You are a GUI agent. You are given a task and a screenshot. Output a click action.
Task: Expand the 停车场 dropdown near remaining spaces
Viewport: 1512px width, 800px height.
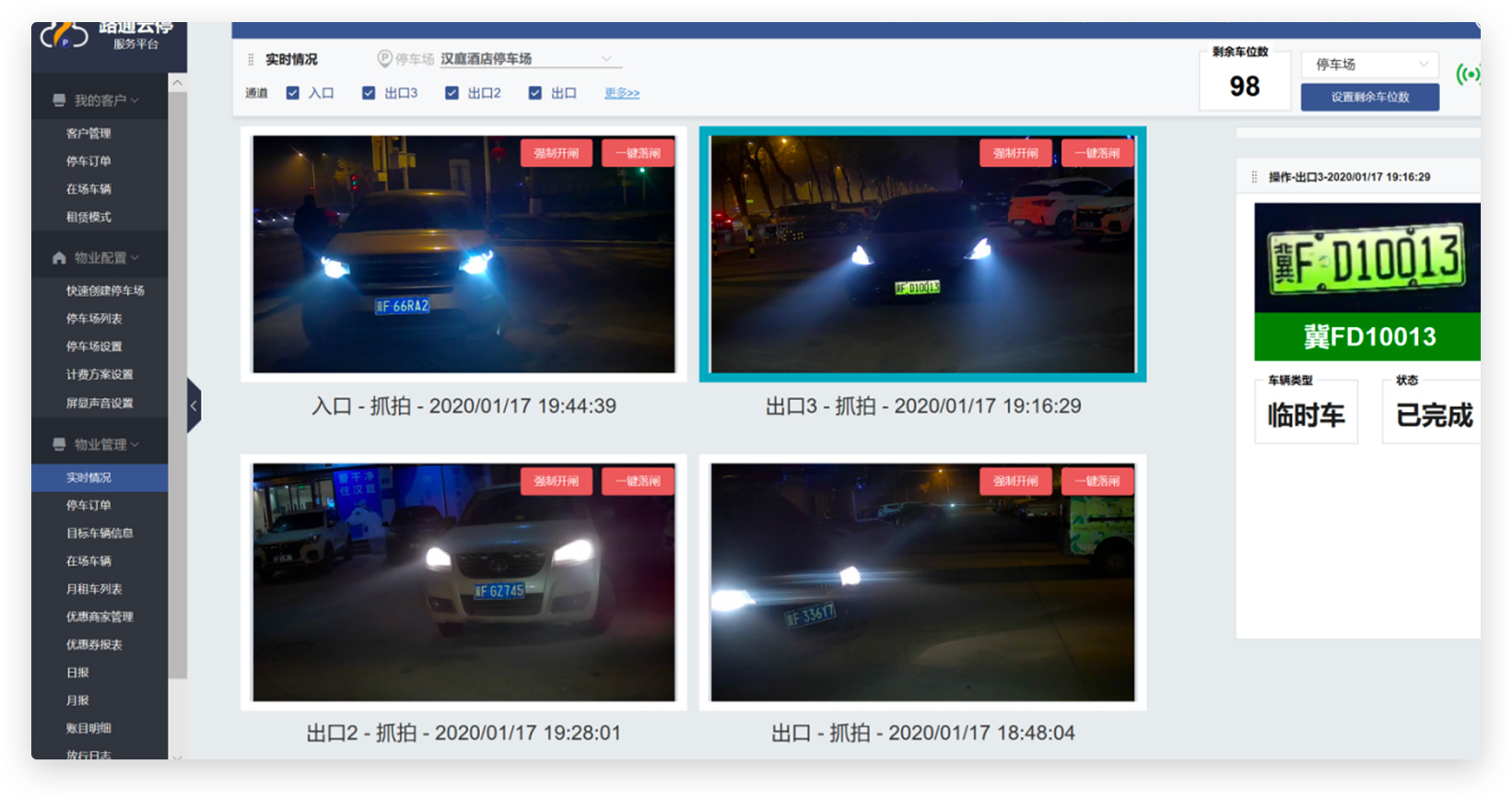pos(1370,65)
